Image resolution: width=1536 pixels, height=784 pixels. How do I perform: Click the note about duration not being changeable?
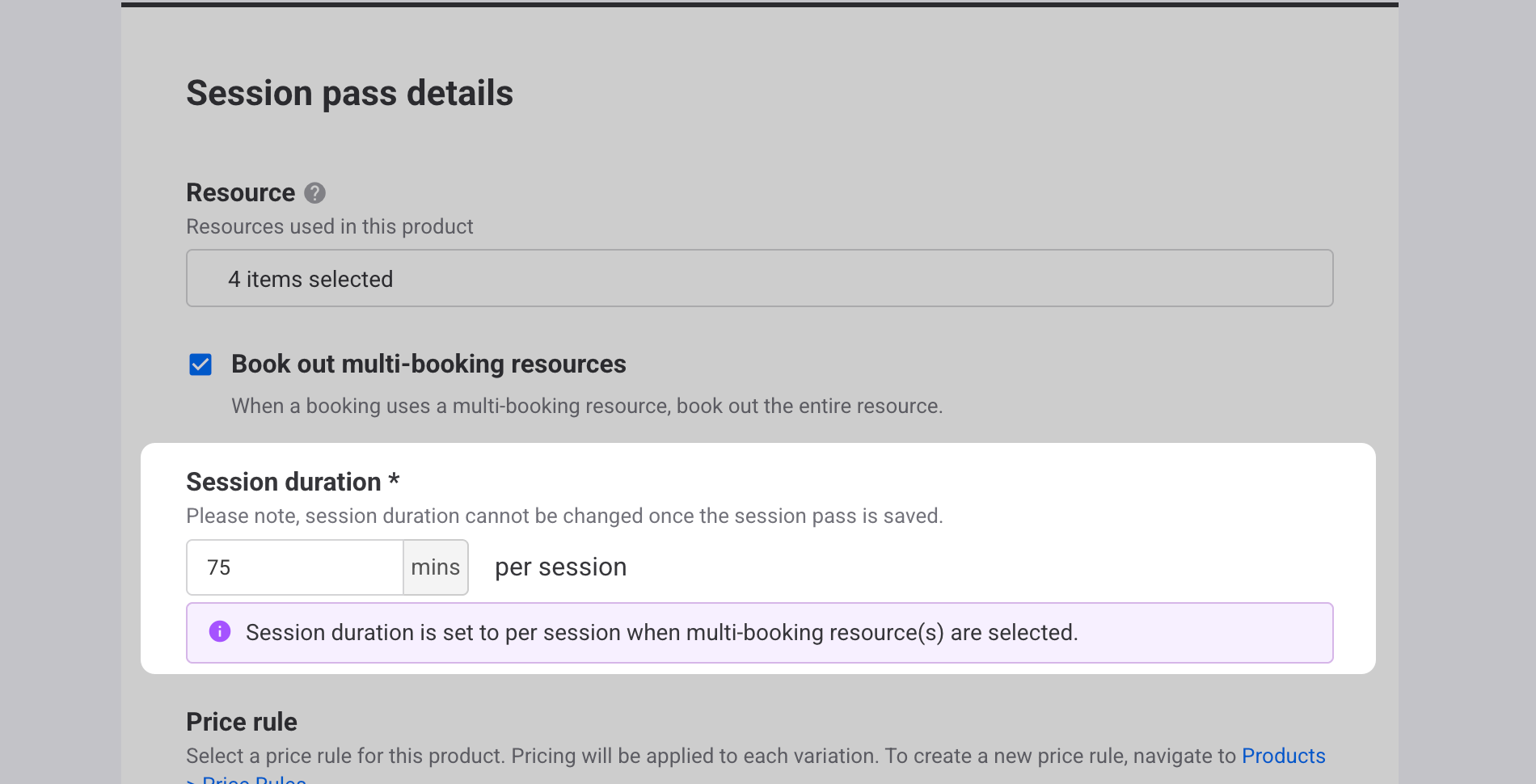tap(564, 516)
